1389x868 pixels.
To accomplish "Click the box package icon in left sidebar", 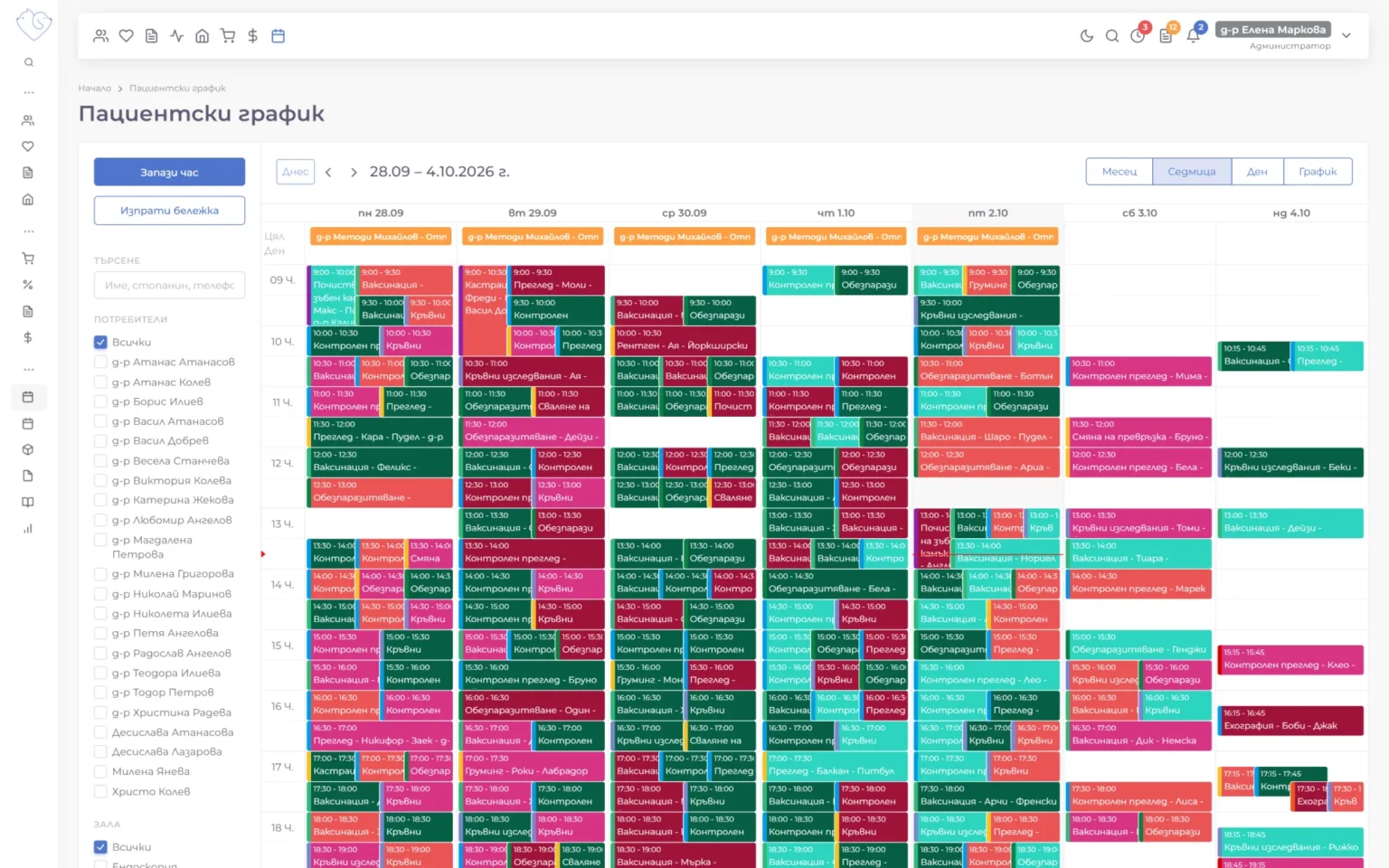I will [28, 449].
